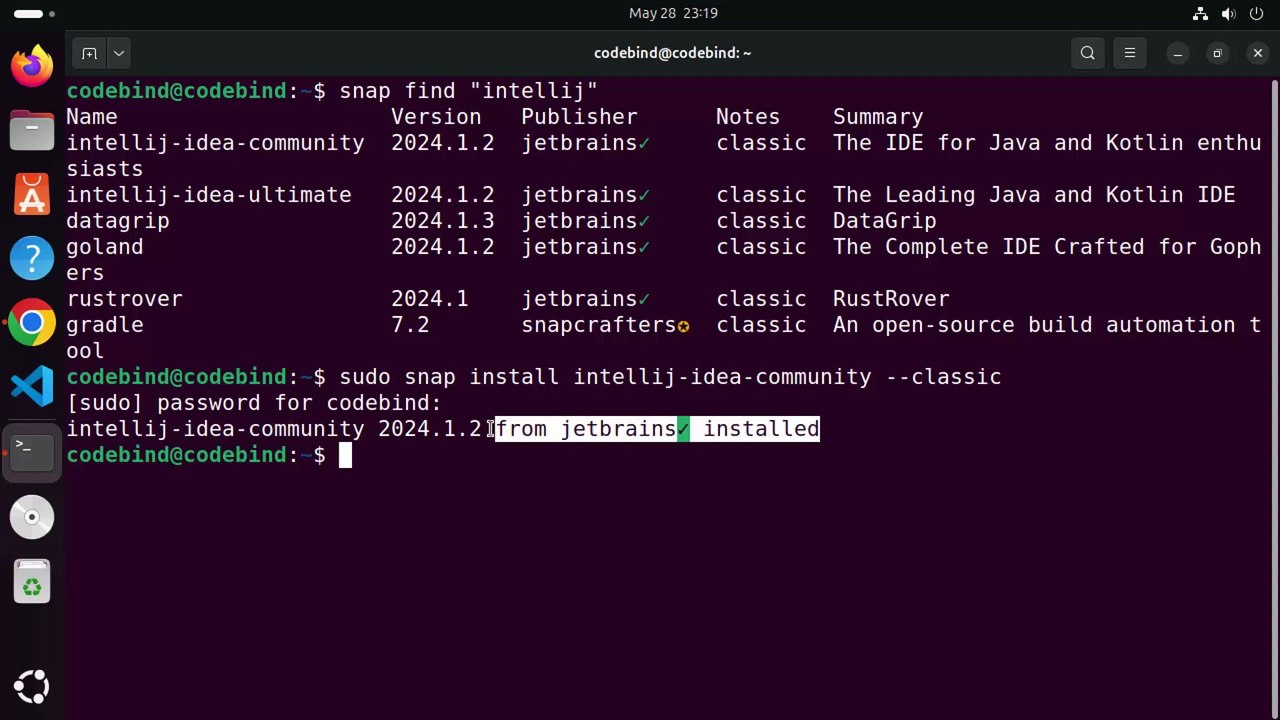This screenshot has width=1280, height=720.
Task: Click the terminal title codebind@codebind: ~
Action: [672, 53]
